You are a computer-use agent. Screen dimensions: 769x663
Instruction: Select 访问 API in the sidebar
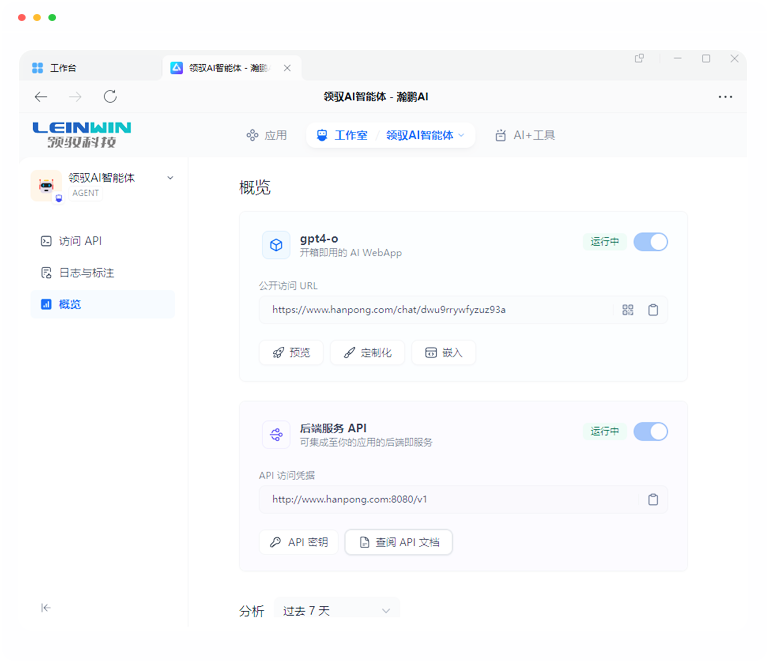[x=80, y=241]
